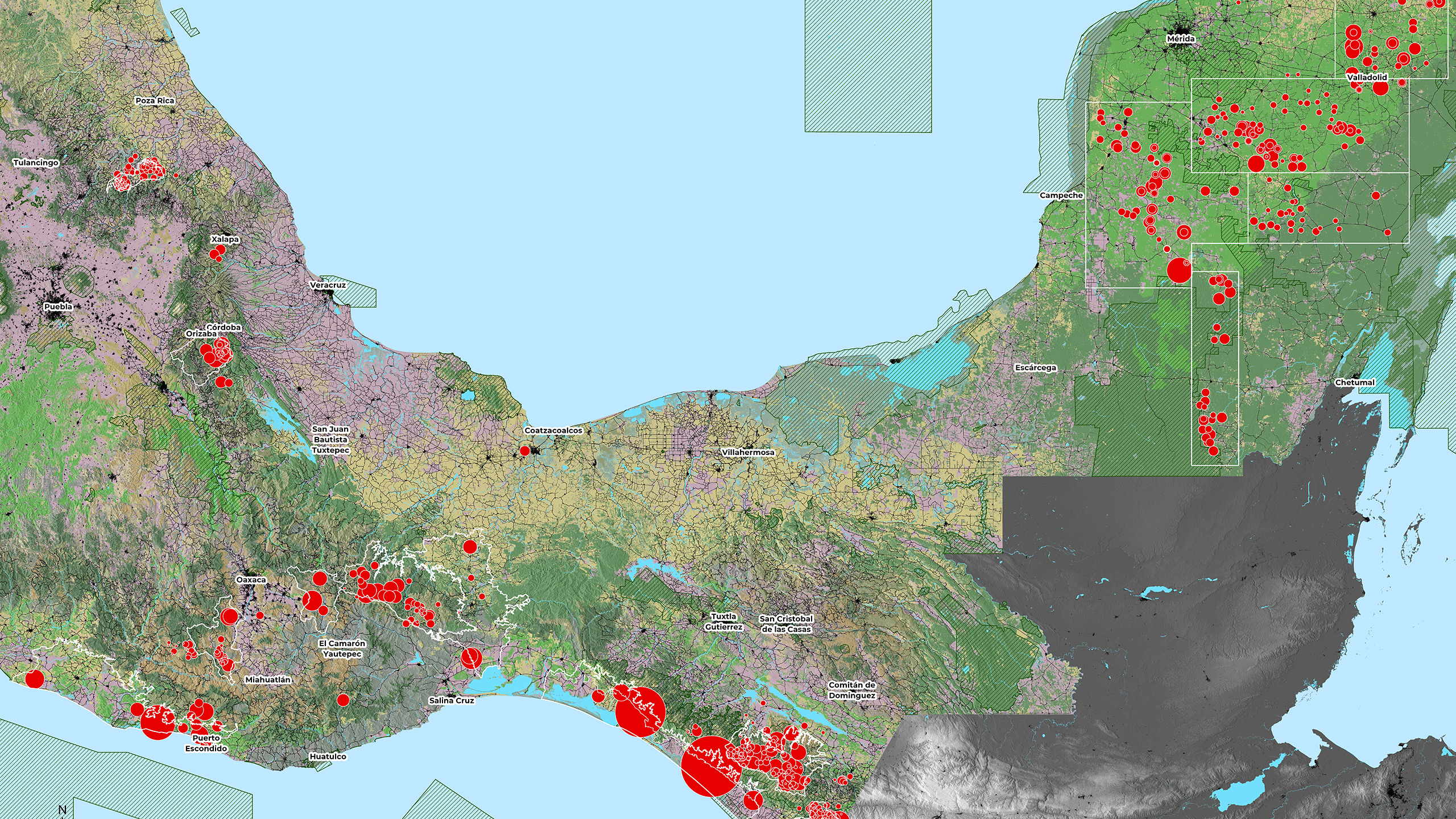Viewport: 1456px width, 819px height.
Task: Select the Salina Cruz label
Action: point(452,701)
